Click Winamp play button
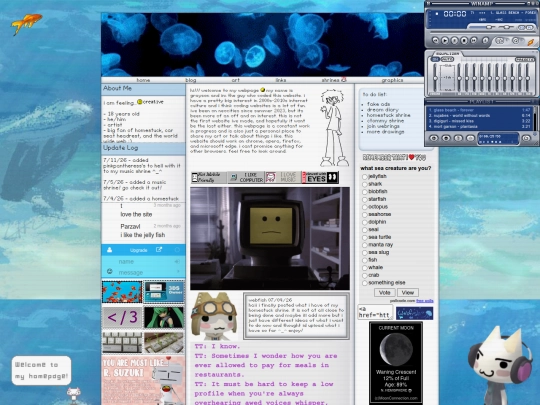 445,41
